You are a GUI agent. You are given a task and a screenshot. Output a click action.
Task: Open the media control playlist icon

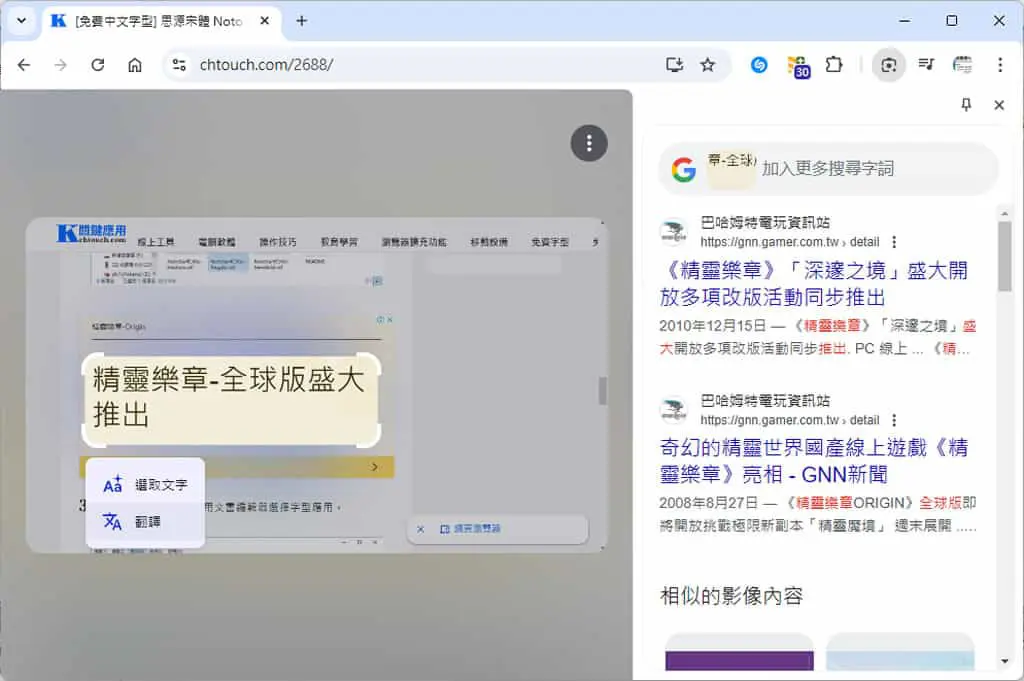pyautogui.click(x=926, y=65)
